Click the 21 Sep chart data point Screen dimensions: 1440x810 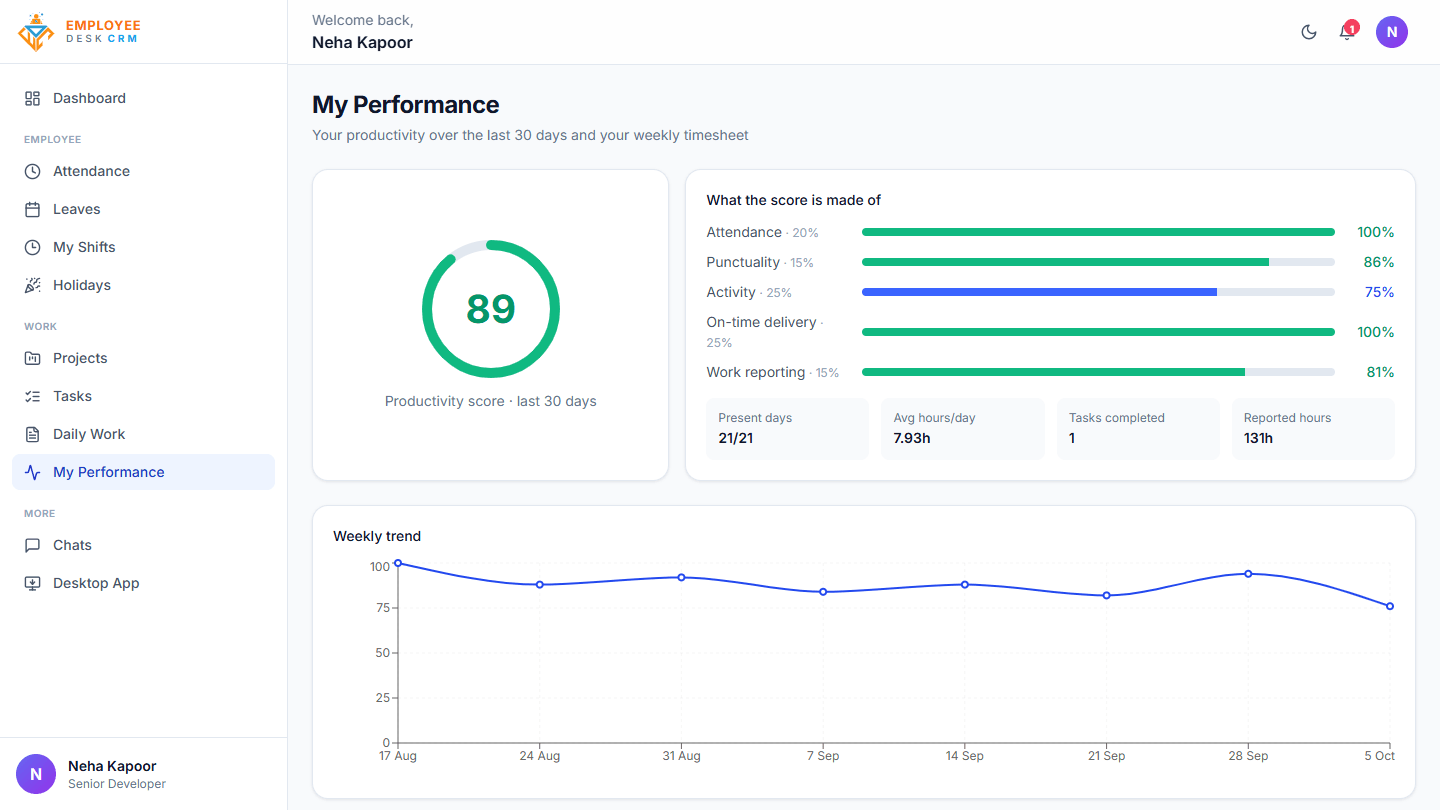[x=1107, y=596]
